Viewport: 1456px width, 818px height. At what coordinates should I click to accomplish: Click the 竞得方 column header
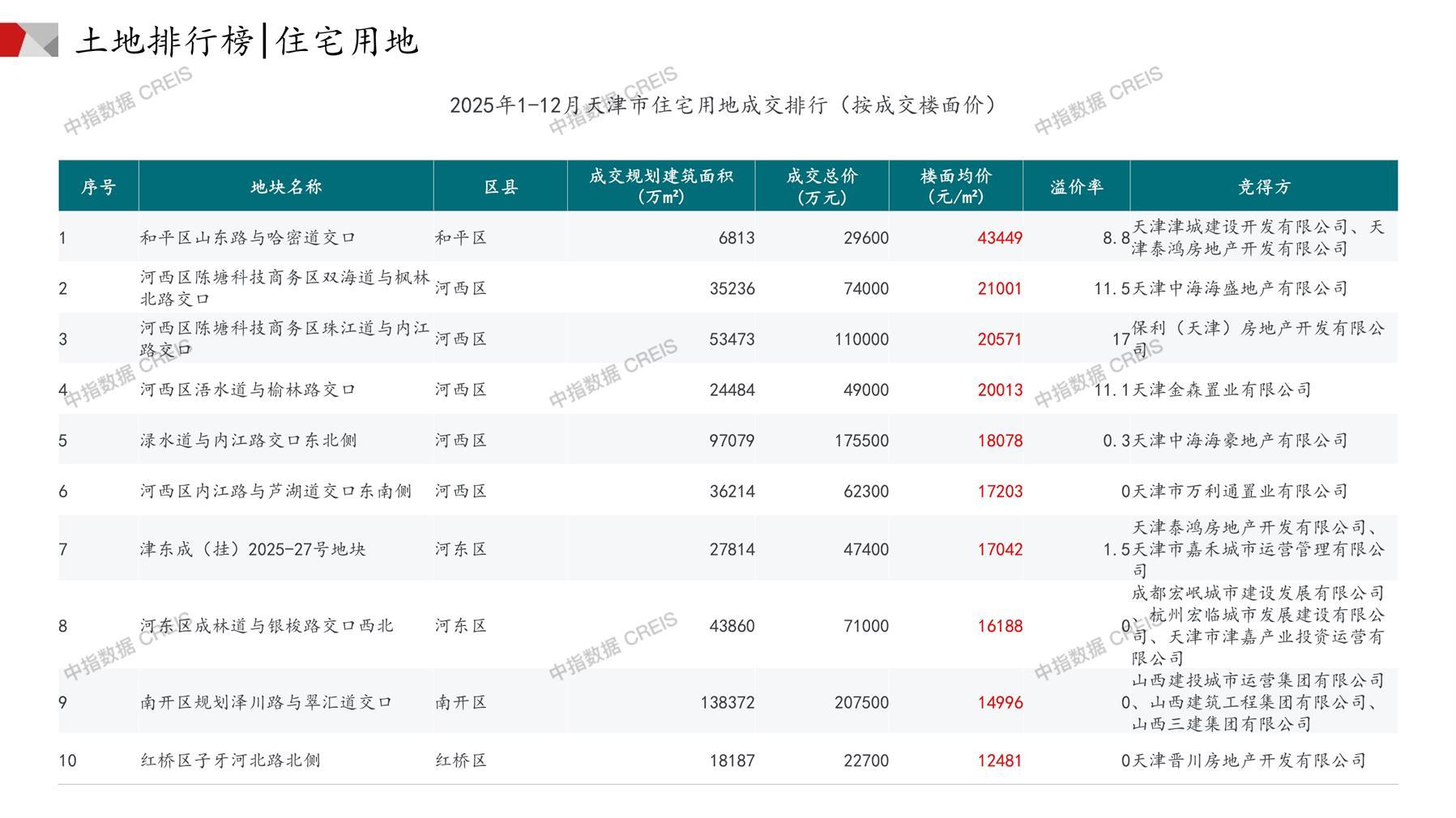tap(1263, 187)
